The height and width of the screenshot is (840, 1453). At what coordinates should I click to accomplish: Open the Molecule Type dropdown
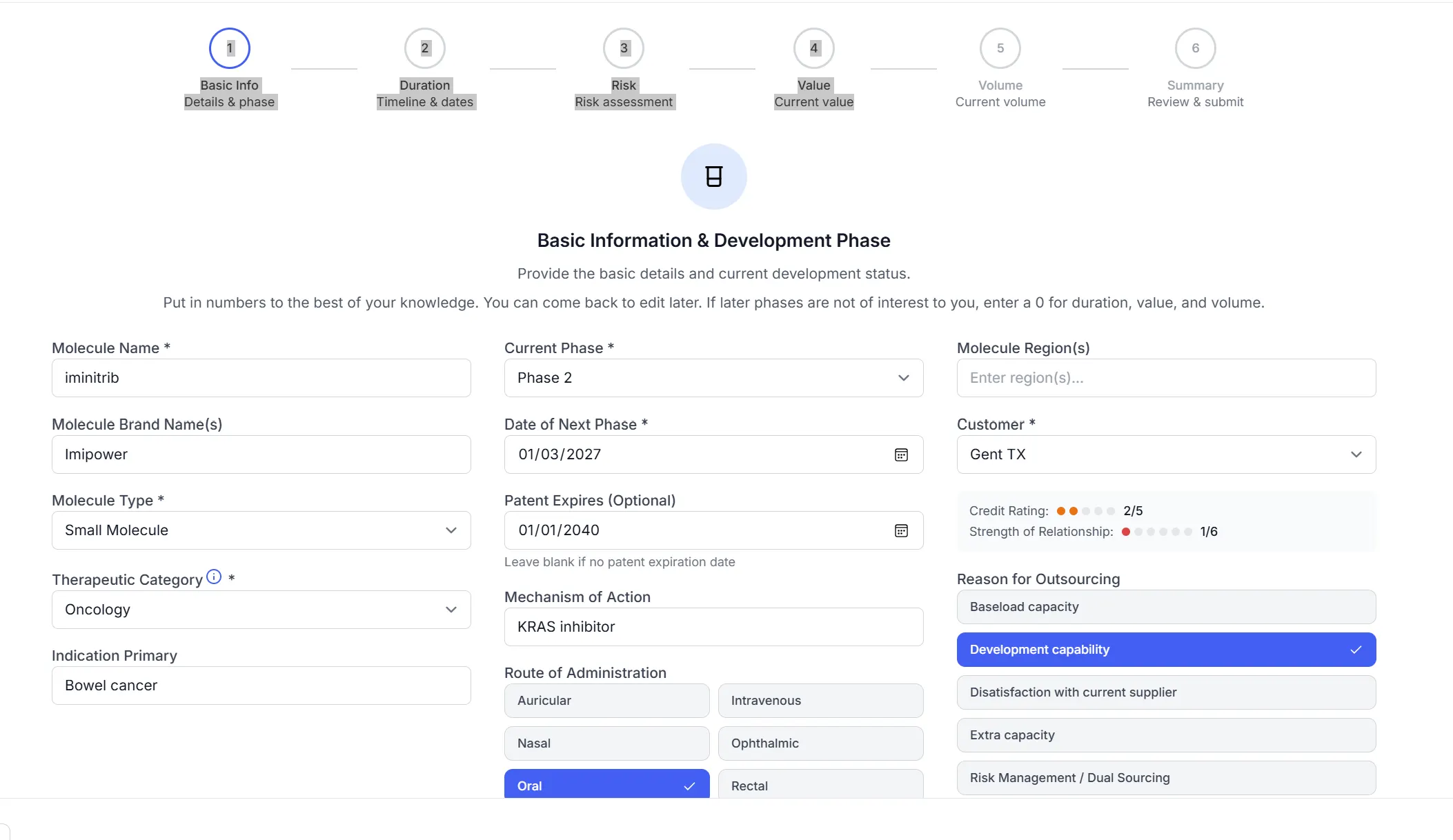coord(261,530)
